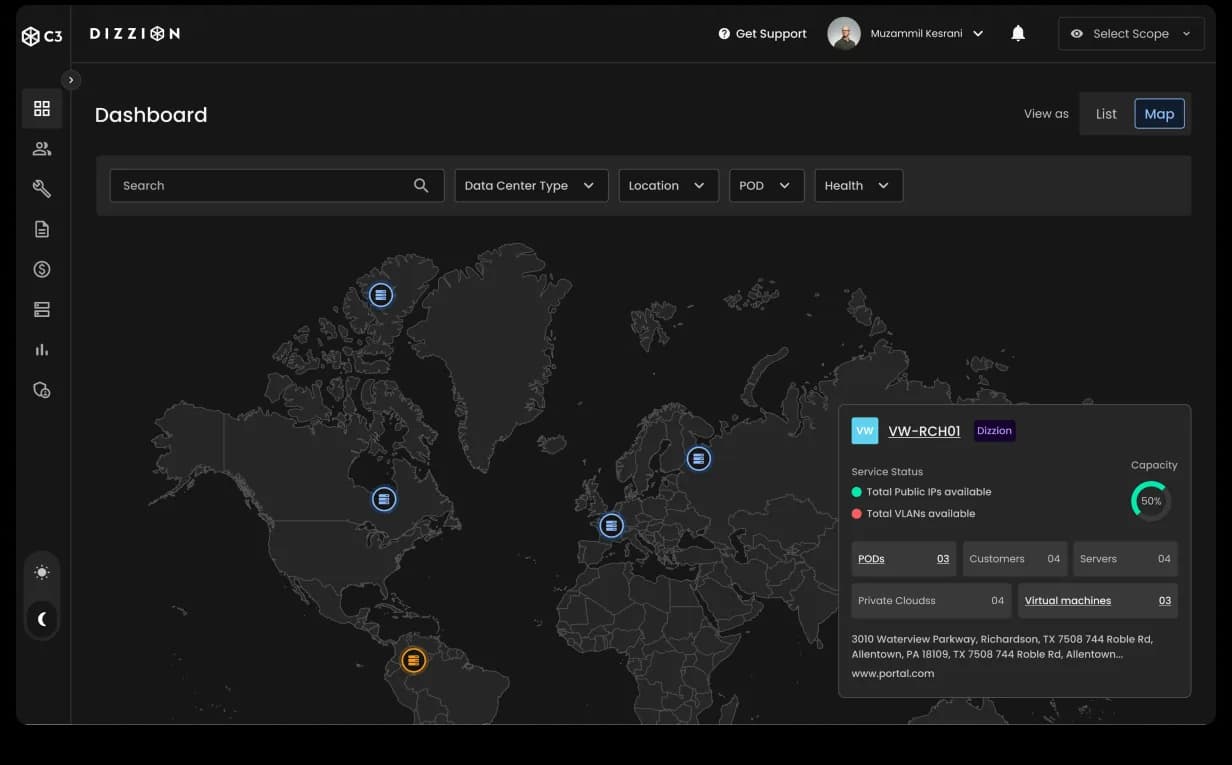The width and height of the screenshot is (1232, 765).
Task: Select the North America data center marker
Action: [x=384, y=499]
